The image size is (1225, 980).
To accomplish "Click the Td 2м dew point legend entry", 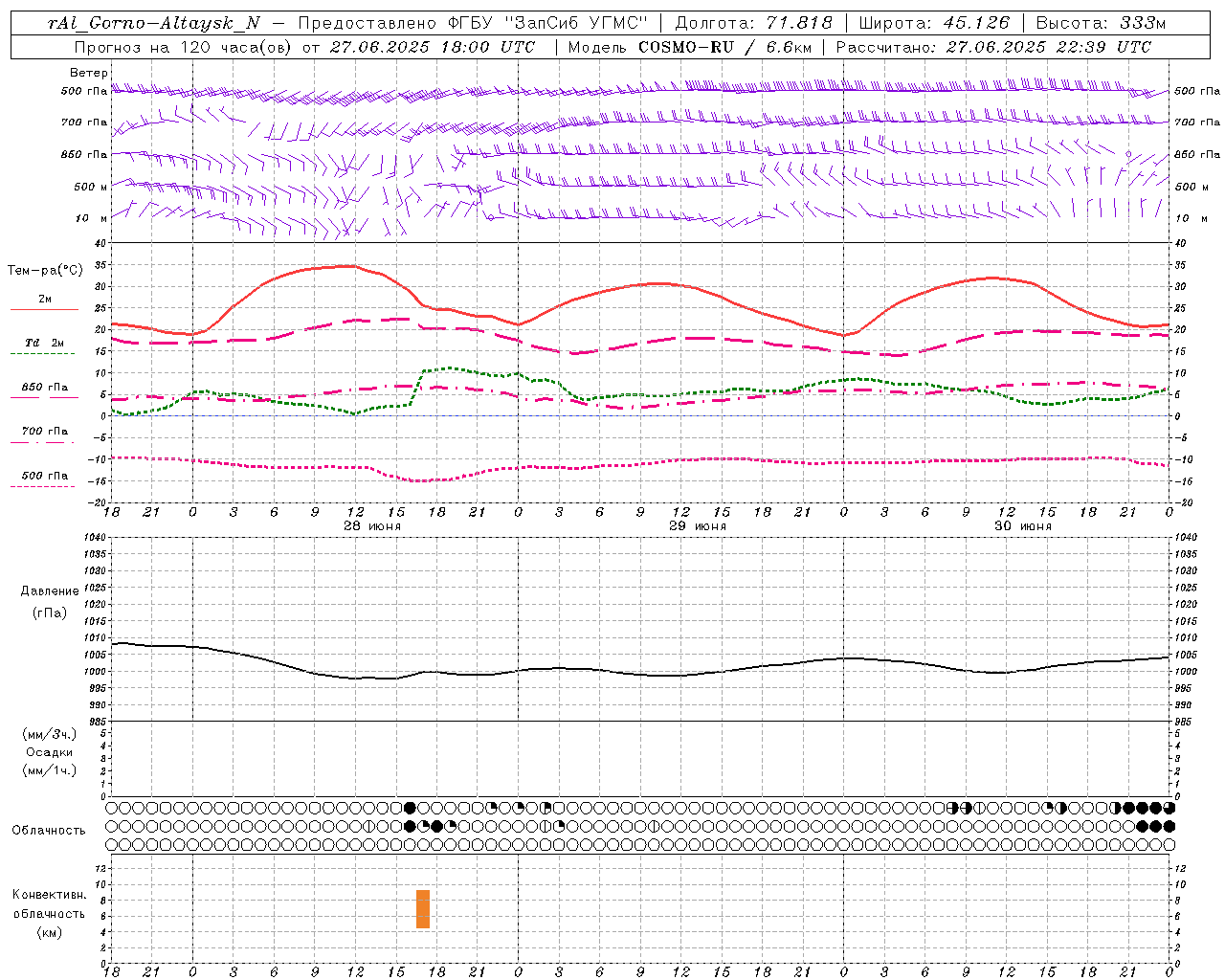I will coord(45,343).
